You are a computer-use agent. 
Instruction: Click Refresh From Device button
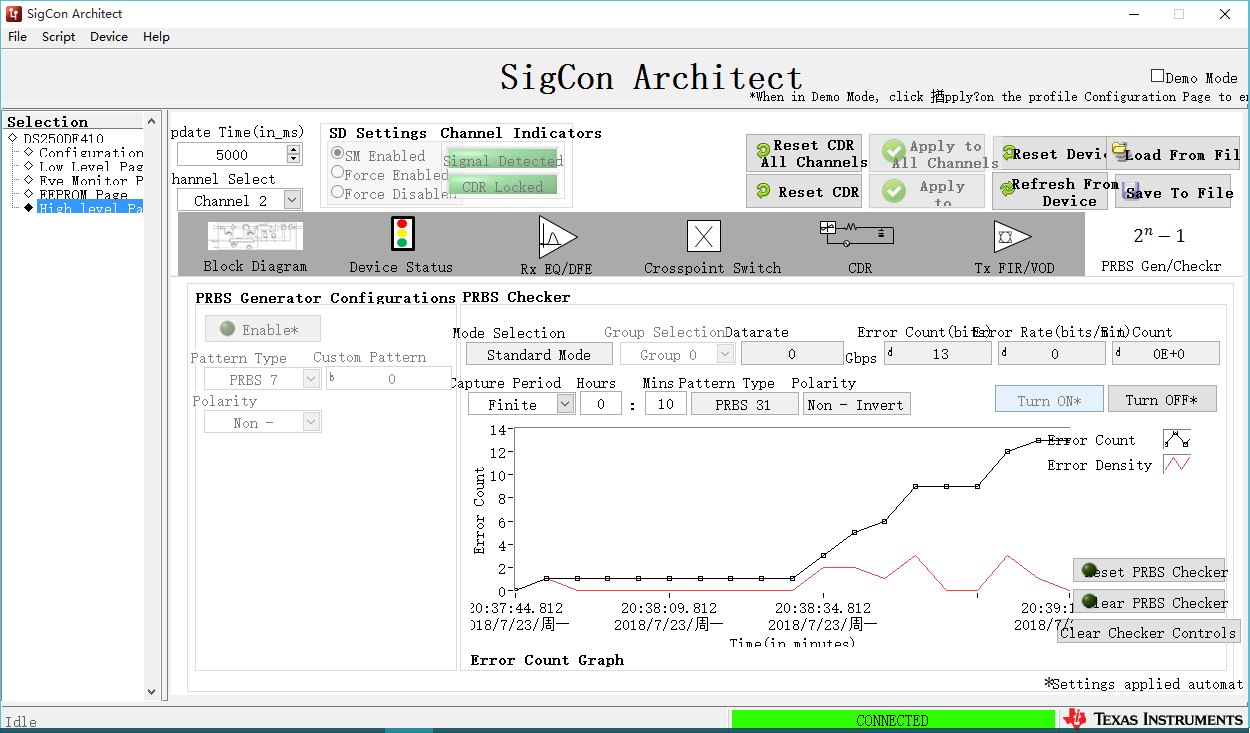pos(1049,191)
